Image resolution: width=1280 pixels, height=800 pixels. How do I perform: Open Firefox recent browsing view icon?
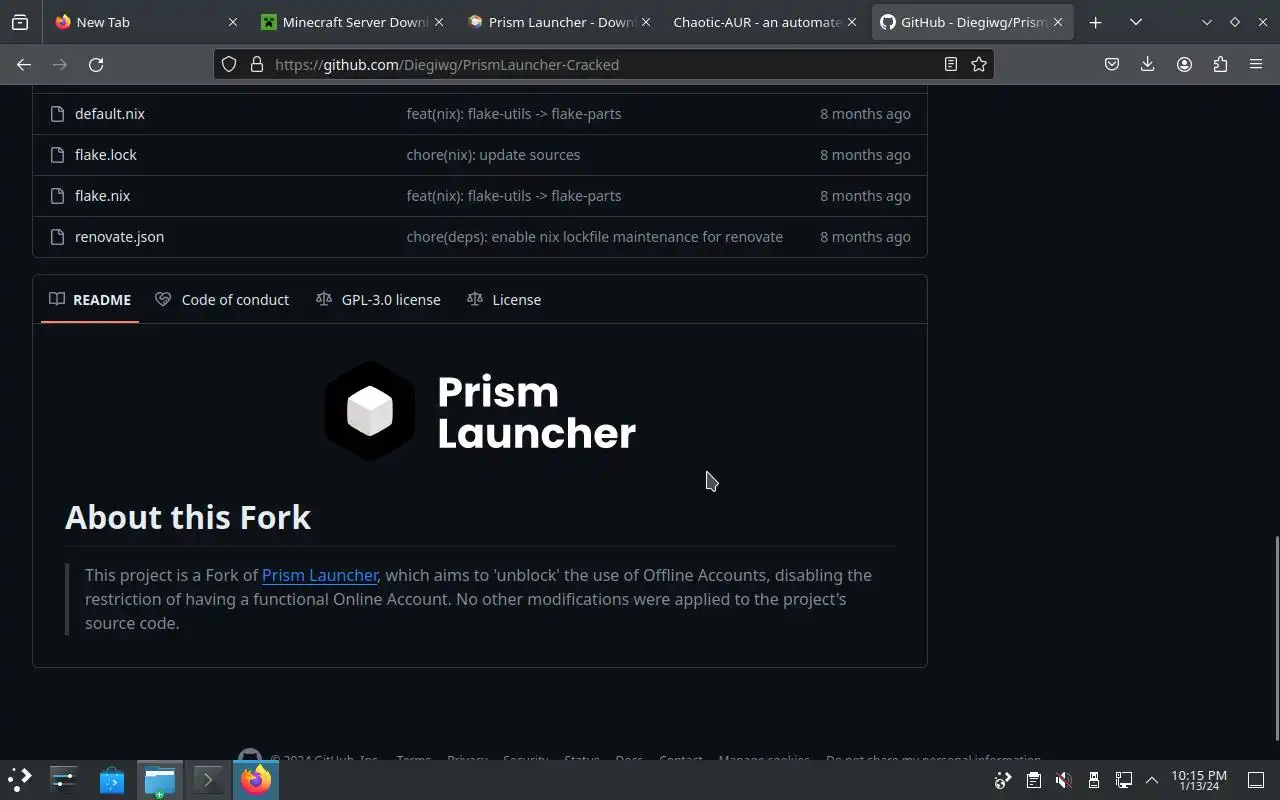[20, 22]
